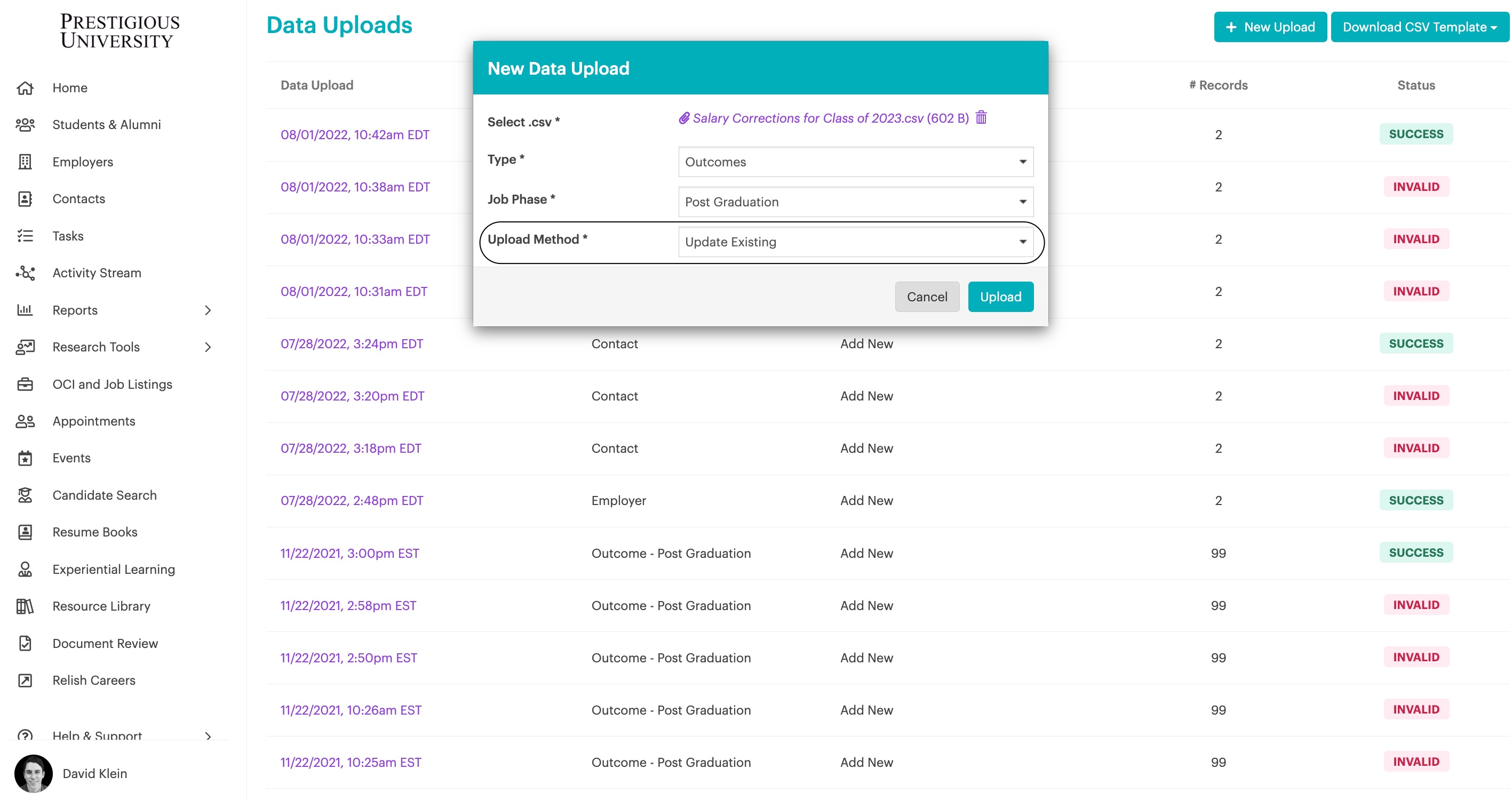Open the Students & Alumni menu item
Viewport: 1512px width, 801px height.
(106, 125)
